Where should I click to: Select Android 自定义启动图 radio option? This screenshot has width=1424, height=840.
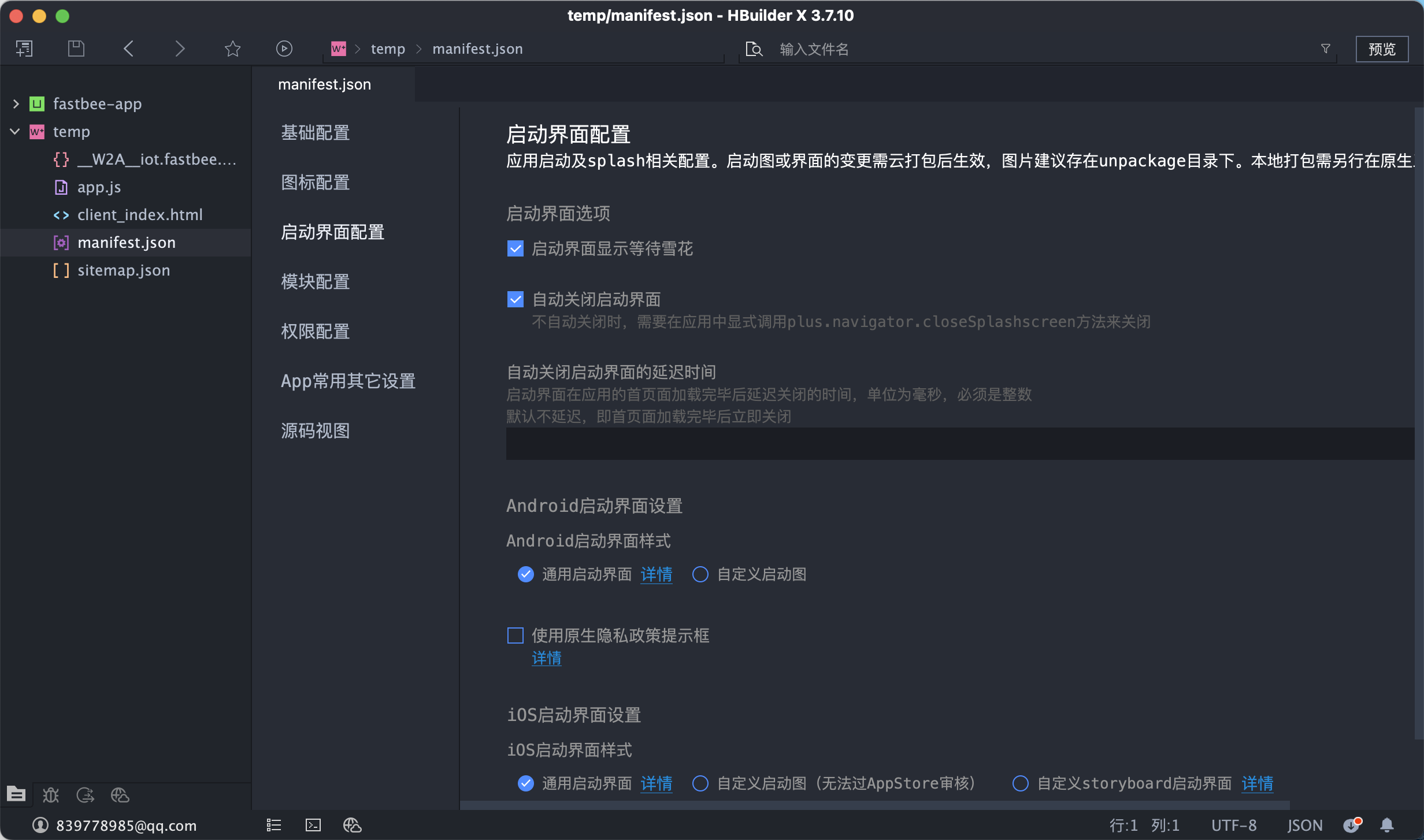coord(700,574)
